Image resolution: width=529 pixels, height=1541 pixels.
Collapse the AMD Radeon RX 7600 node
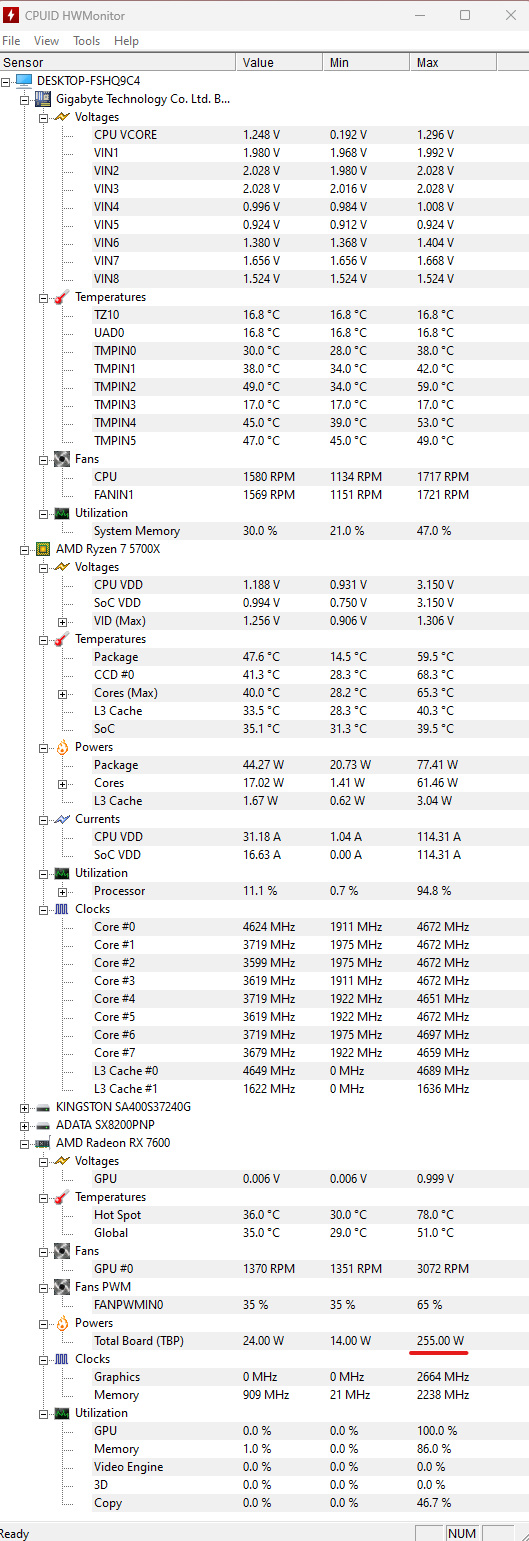click(25, 1143)
